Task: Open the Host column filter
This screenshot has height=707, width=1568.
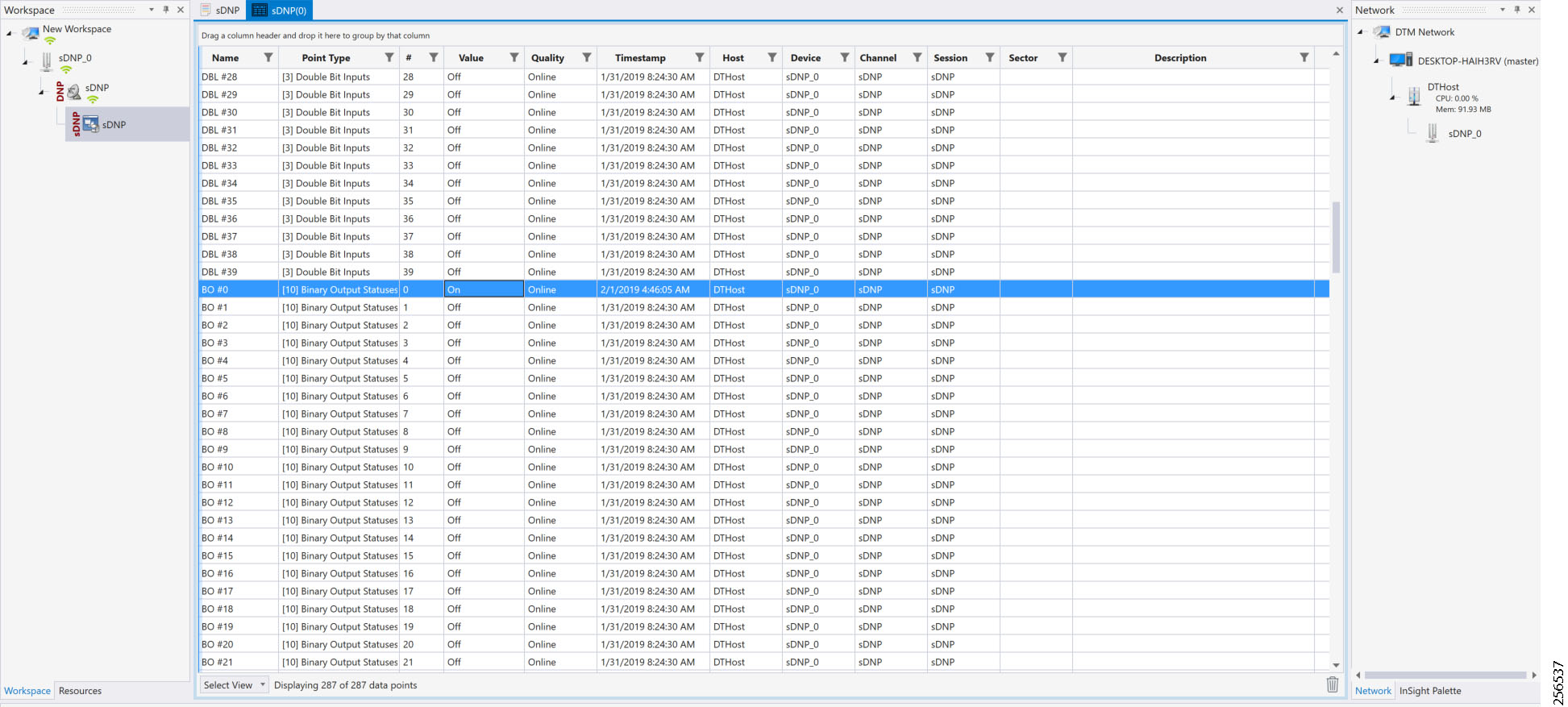Action: coord(772,58)
